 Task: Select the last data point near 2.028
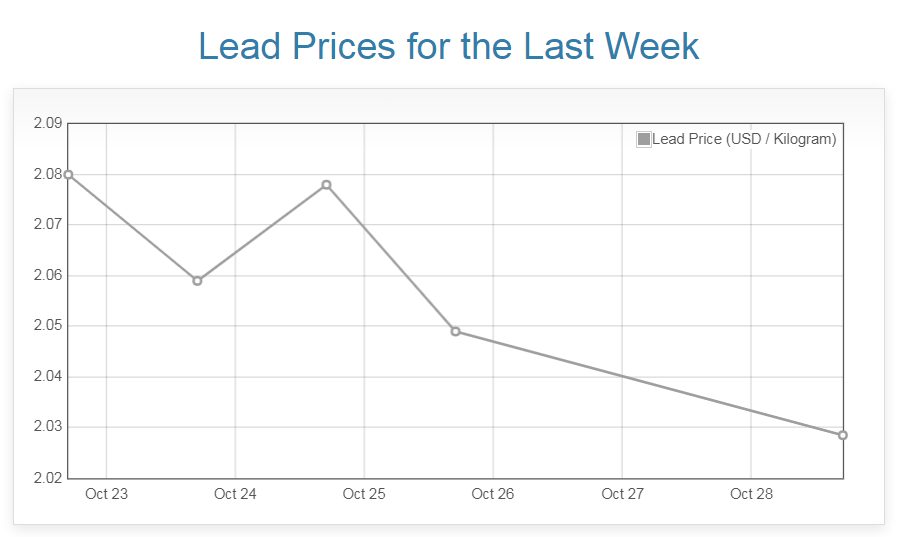pyautogui.click(x=842, y=435)
